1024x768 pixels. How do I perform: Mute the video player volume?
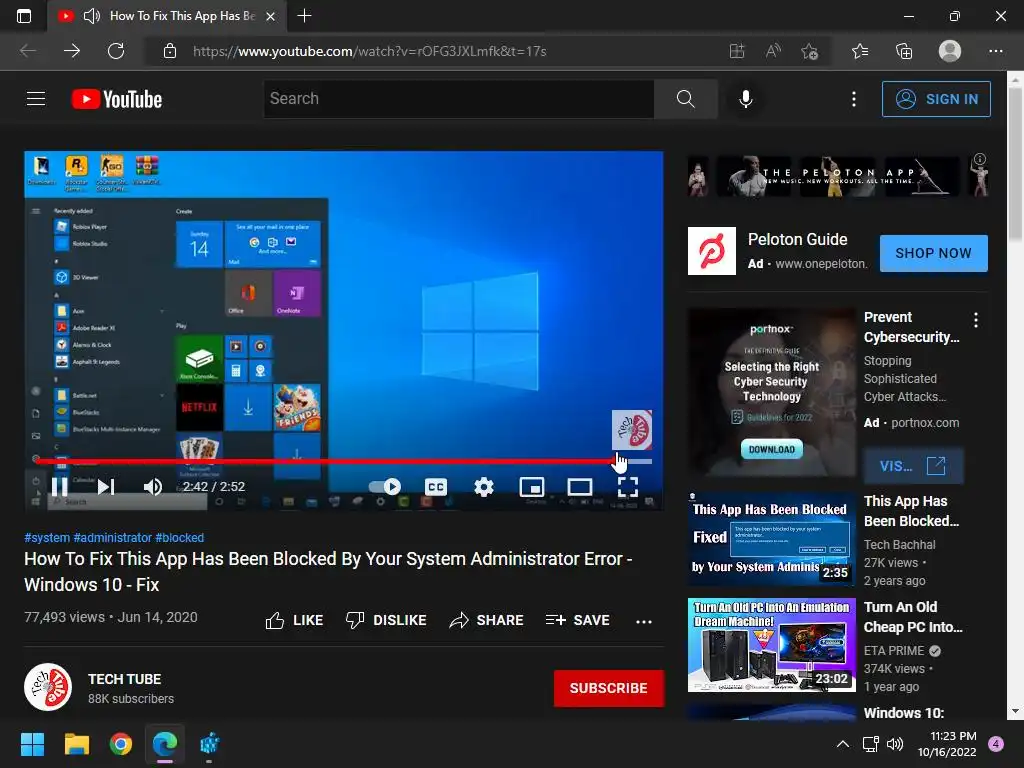tap(152, 487)
